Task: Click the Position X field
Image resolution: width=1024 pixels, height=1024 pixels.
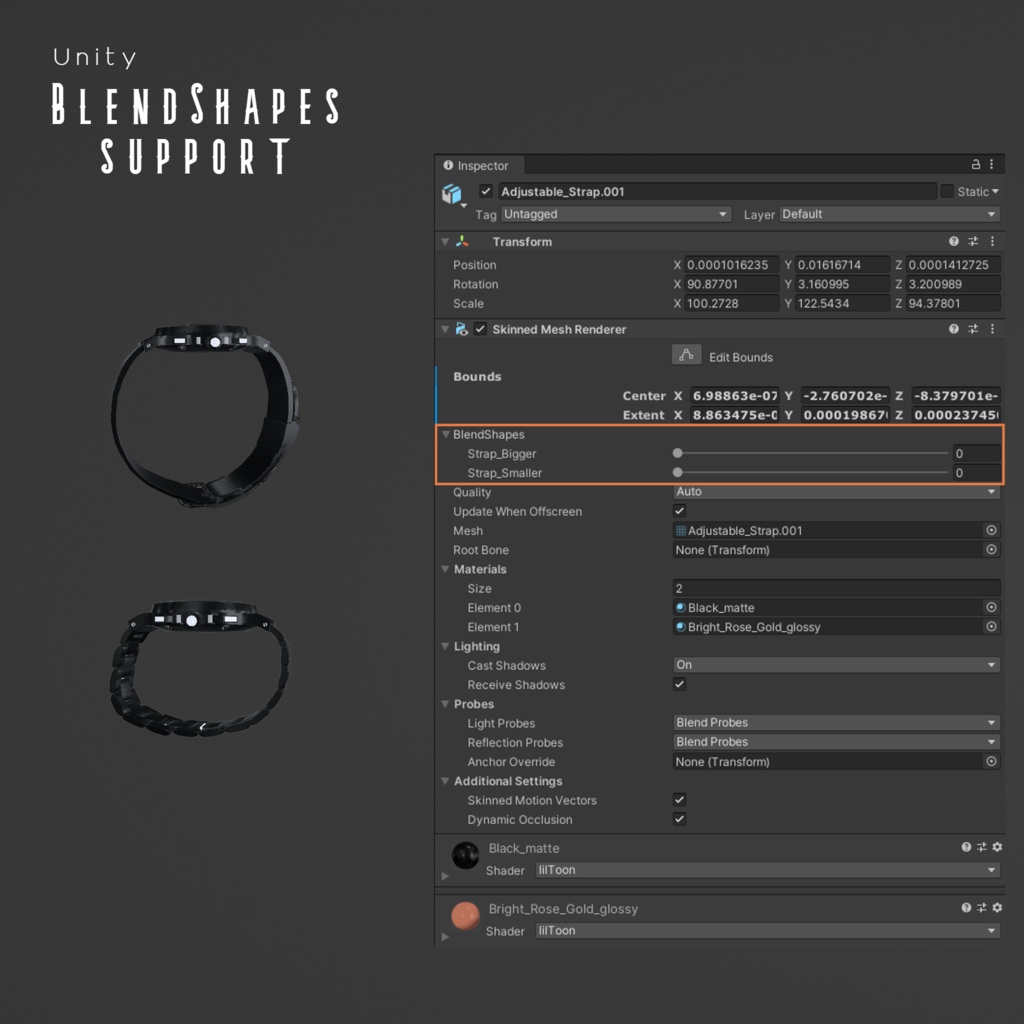Action: [731, 264]
